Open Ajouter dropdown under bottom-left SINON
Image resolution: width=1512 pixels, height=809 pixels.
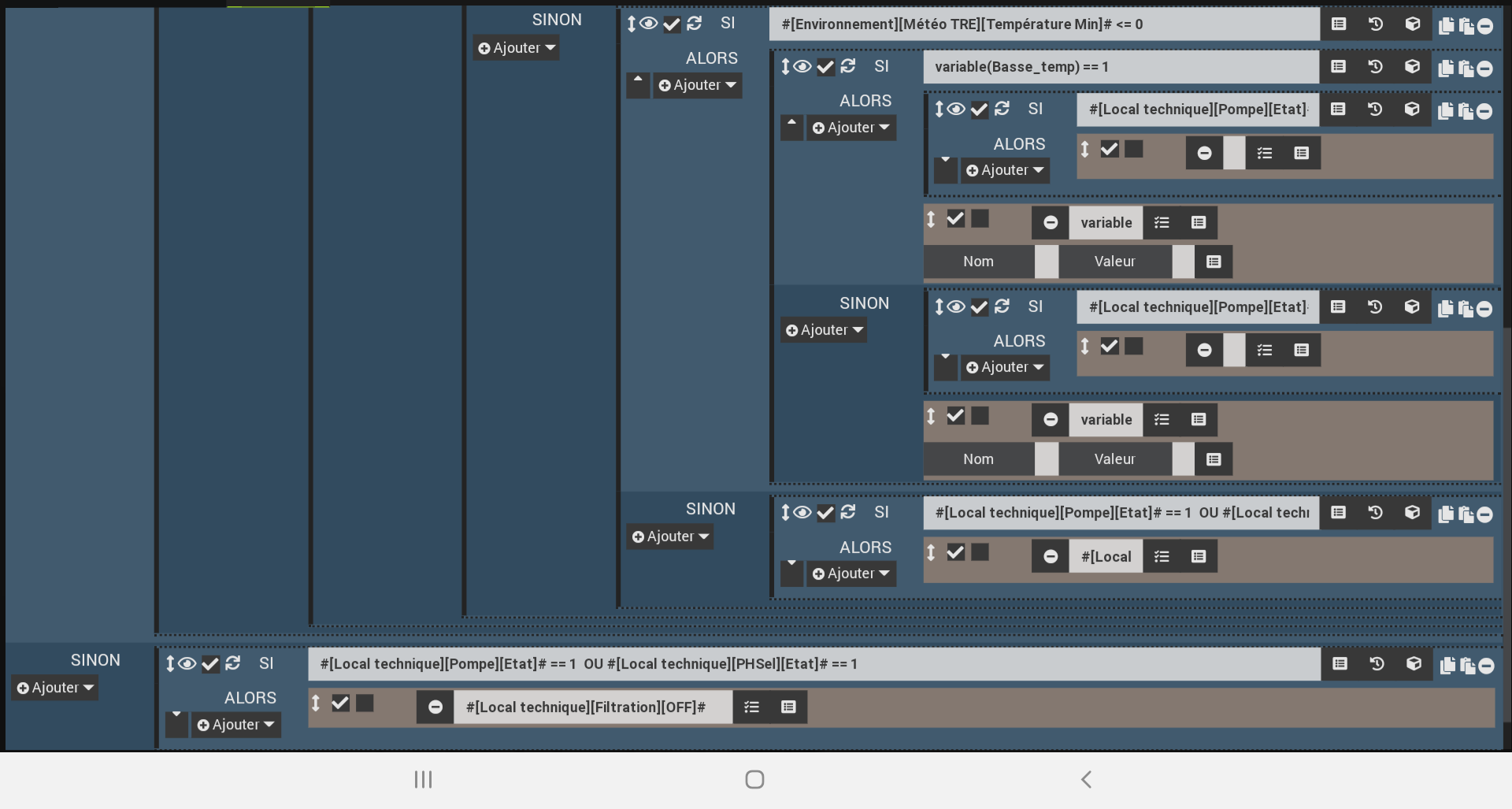click(55, 688)
